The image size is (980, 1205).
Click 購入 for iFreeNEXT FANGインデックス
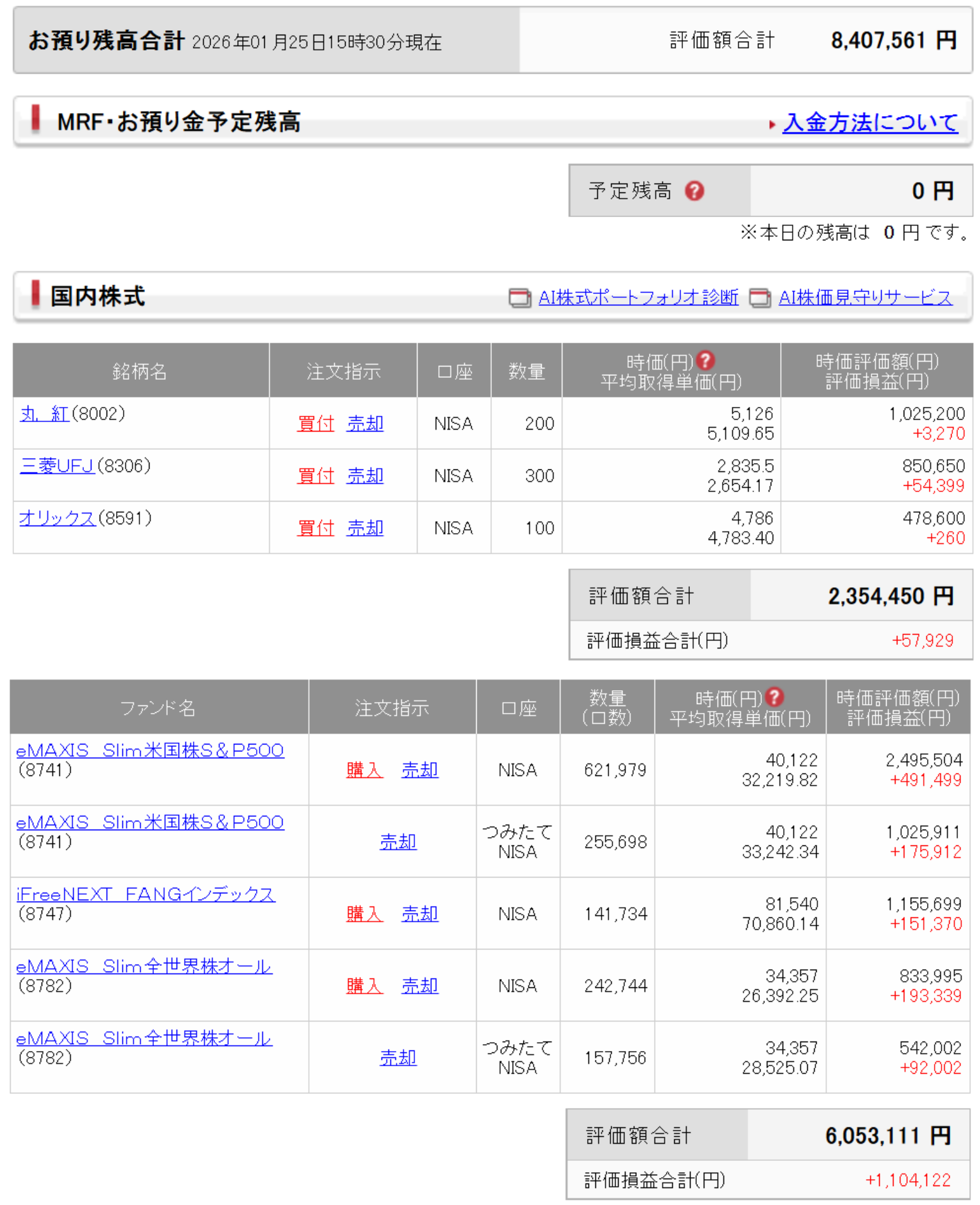pyautogui.click(x=365, y=914)
